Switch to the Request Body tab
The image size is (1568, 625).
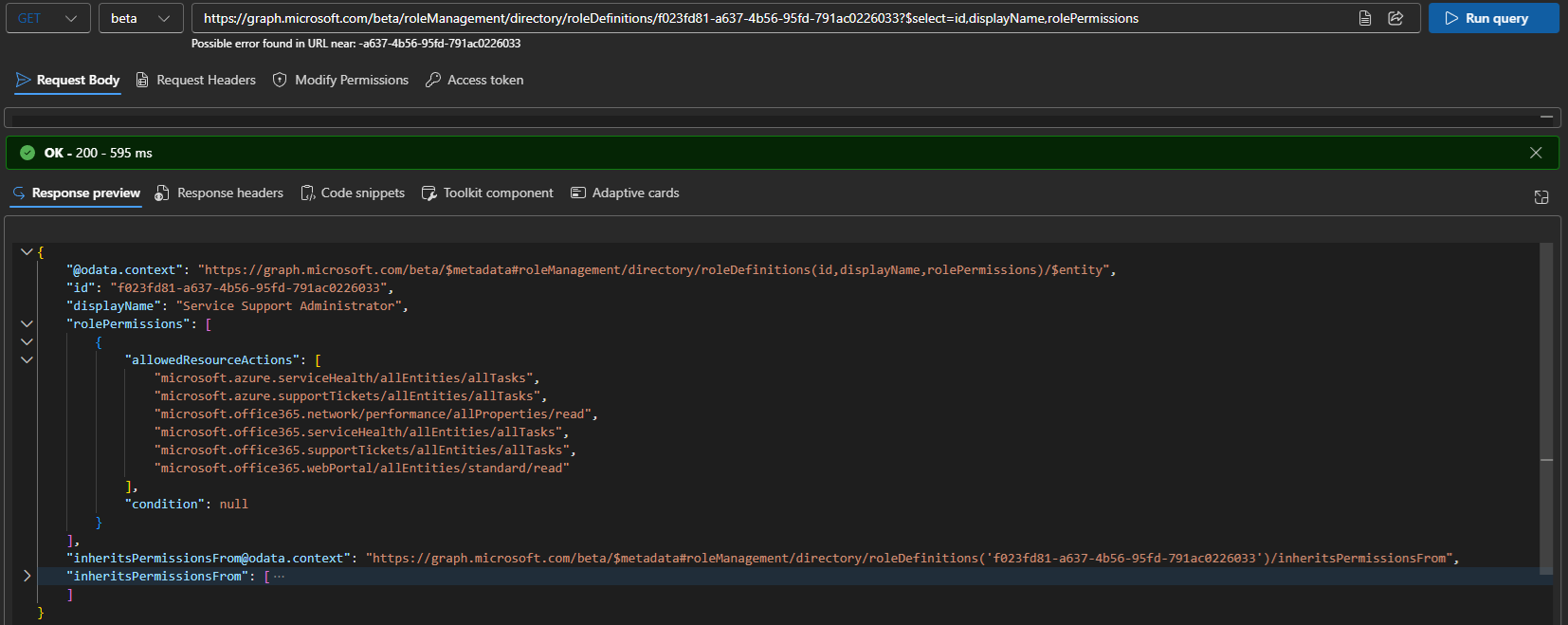point(68,81)
